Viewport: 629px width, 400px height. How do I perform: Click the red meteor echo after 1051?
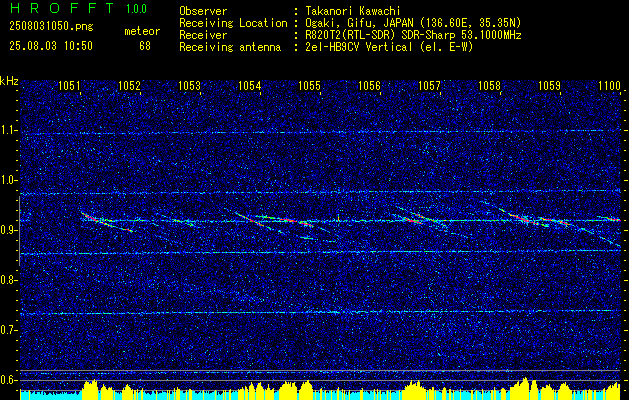[90, 217]
